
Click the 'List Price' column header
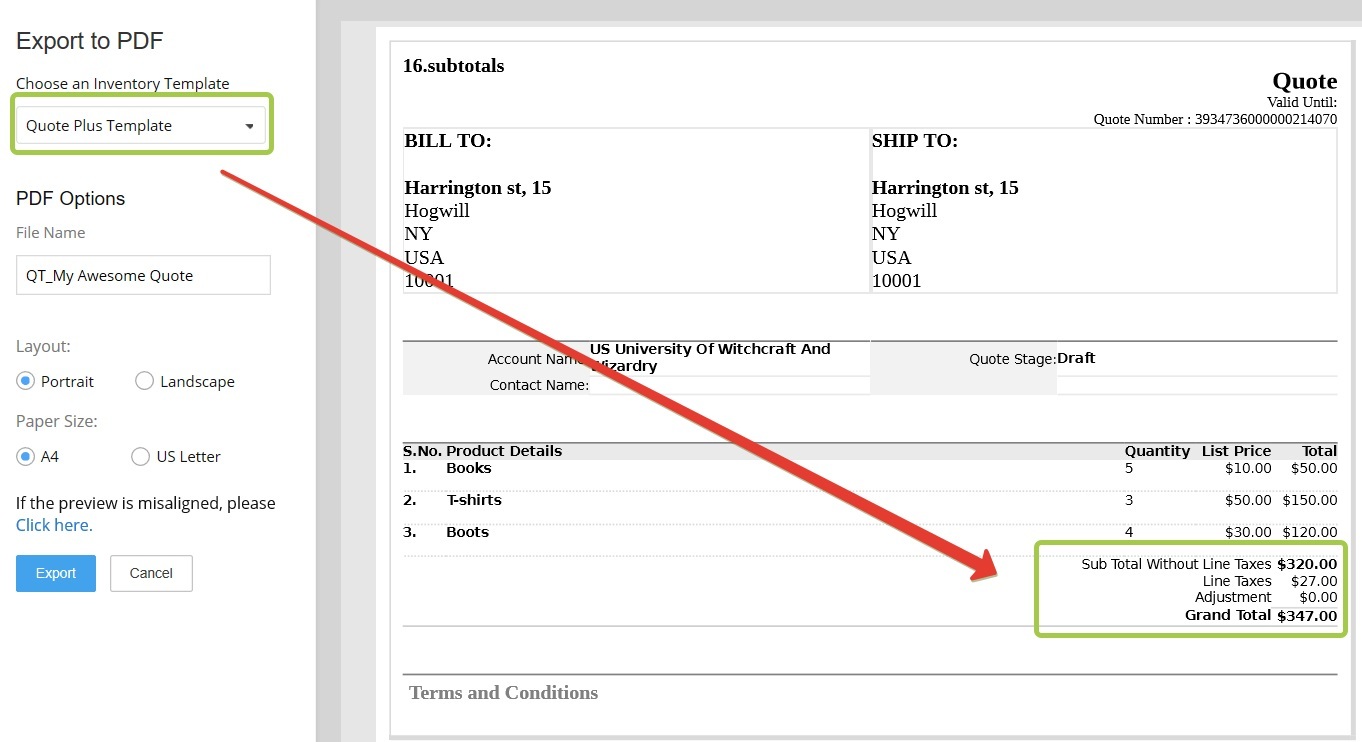pos(1237,451)
